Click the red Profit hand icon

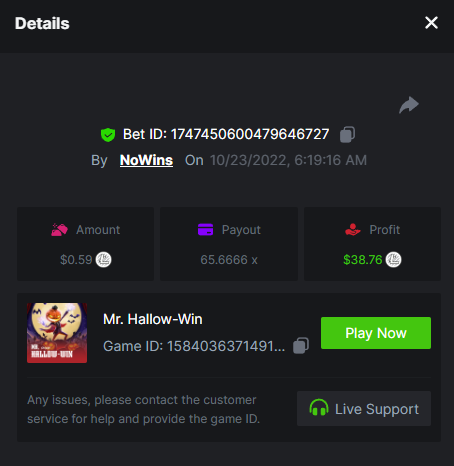[353, 230]
